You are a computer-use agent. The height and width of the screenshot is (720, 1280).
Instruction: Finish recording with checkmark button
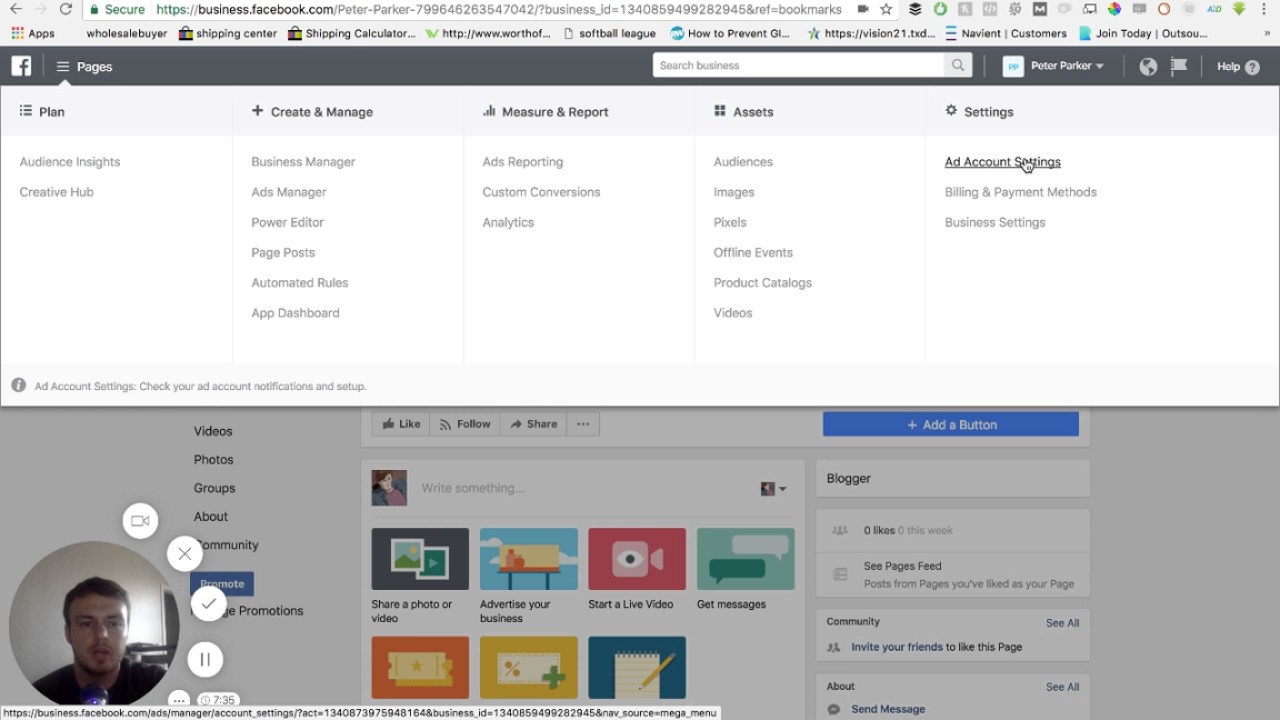click(x=208, y=603)
